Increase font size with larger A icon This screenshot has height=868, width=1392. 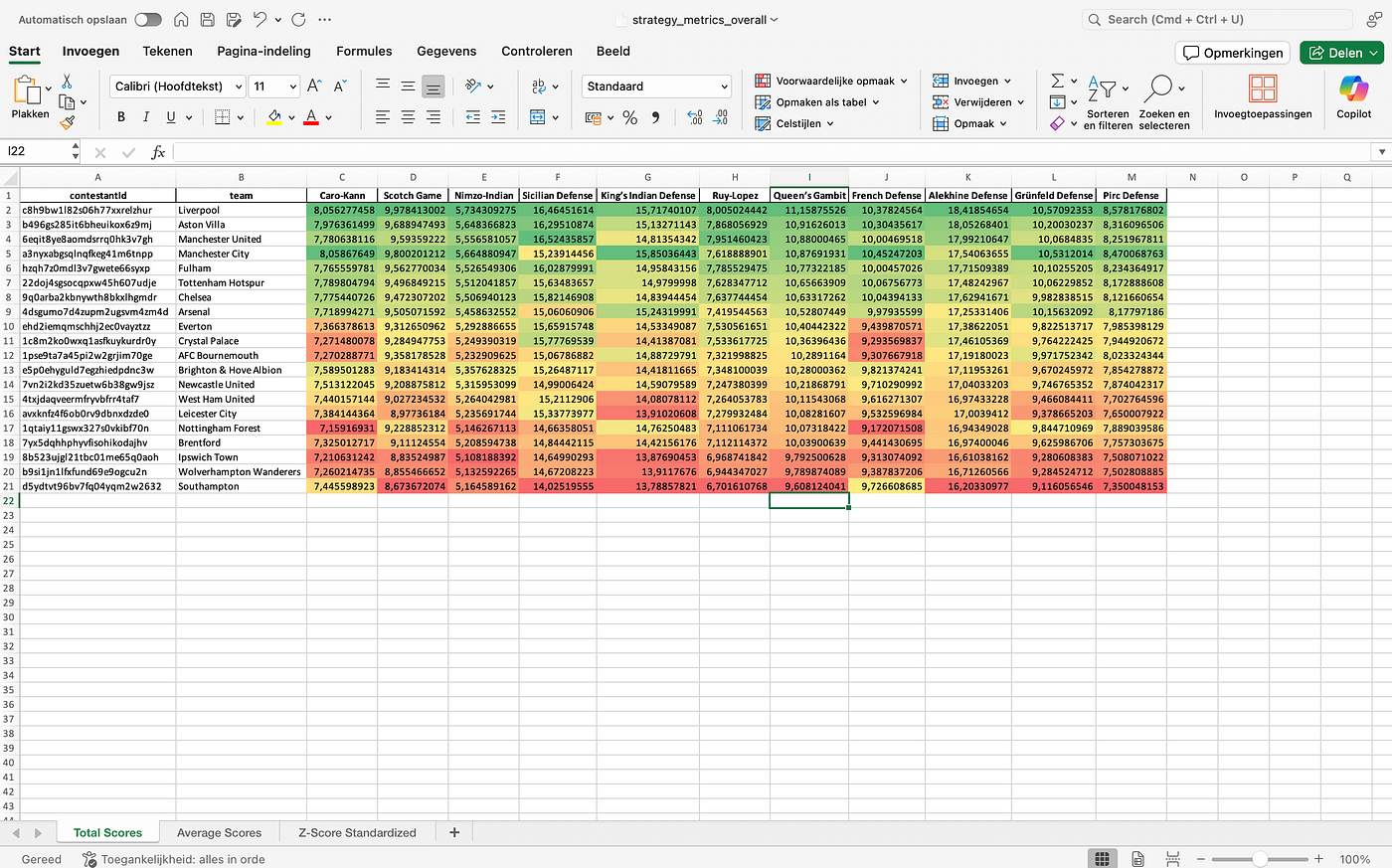314,87
